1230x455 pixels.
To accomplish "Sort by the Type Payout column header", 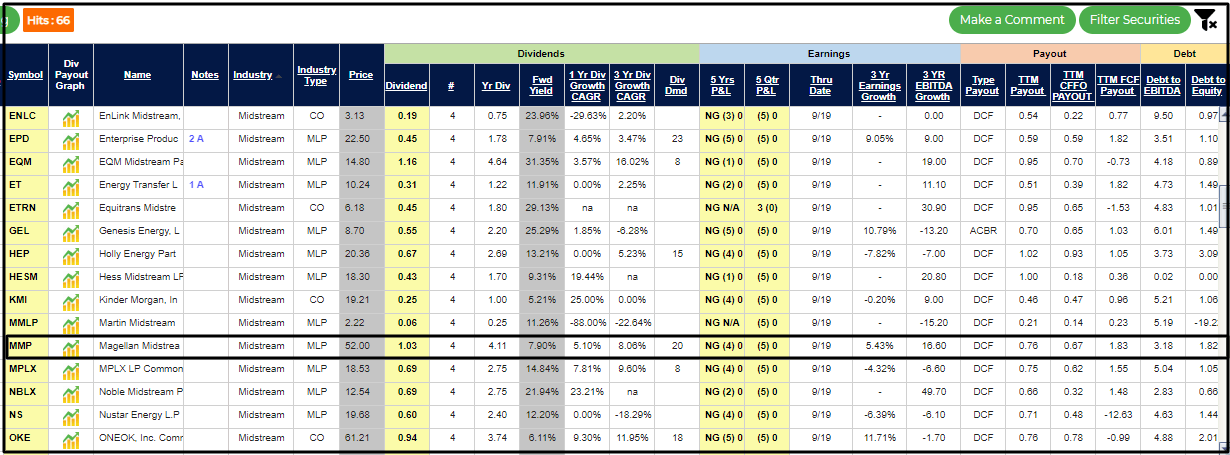I will tap(985, 86).
